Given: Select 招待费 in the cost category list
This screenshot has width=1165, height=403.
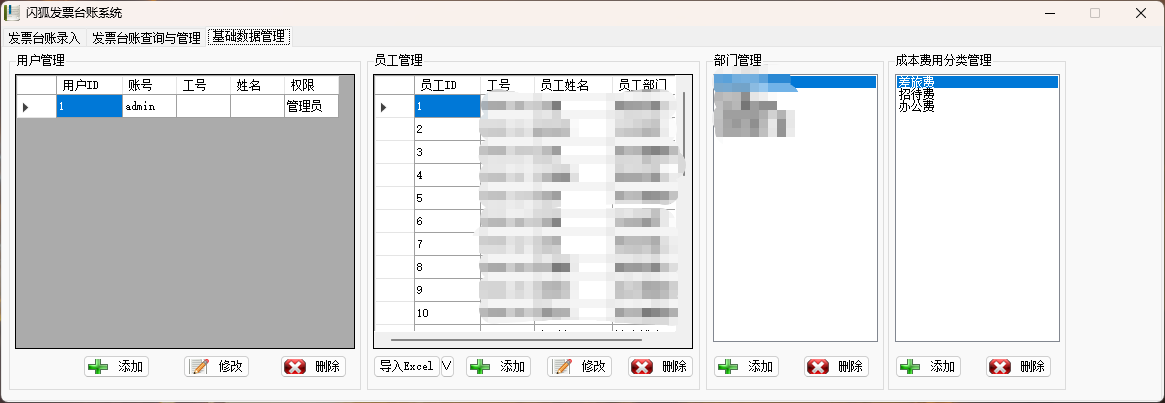Looking at the screenshot, I should [916, 94].
